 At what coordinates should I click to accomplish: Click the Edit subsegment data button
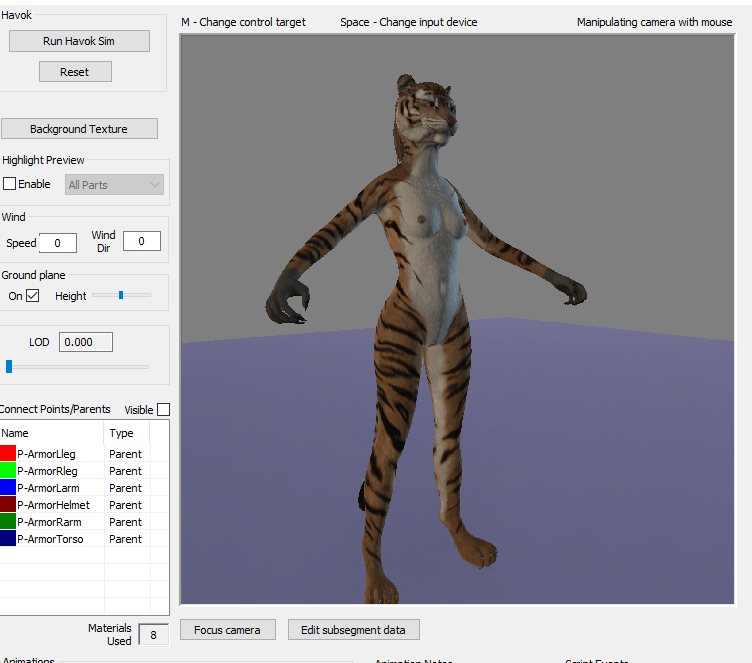pyautogui.click(x=353, y=630)
